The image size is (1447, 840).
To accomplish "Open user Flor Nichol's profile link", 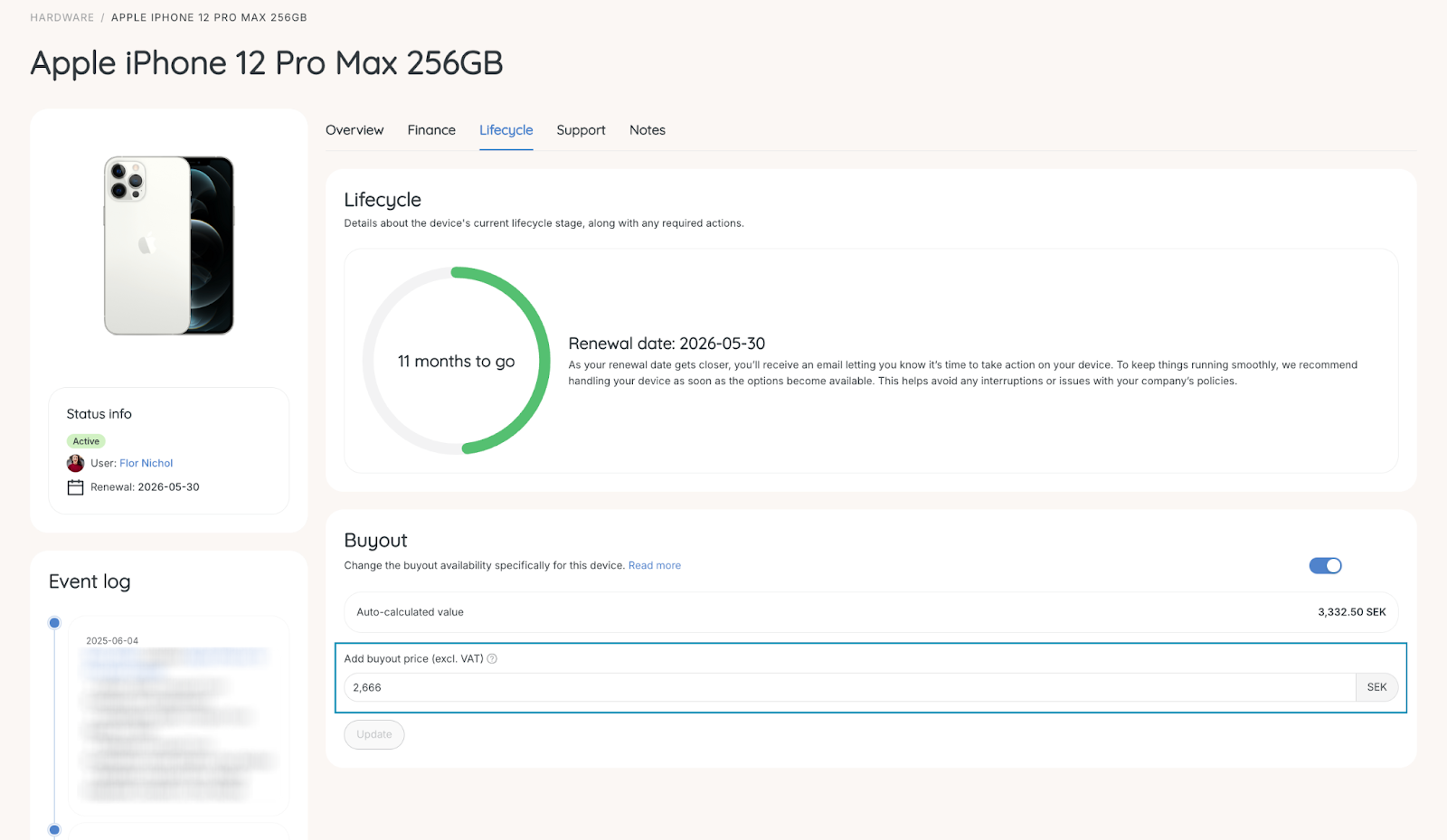I will pyautogui.click(x=147, y=464).
